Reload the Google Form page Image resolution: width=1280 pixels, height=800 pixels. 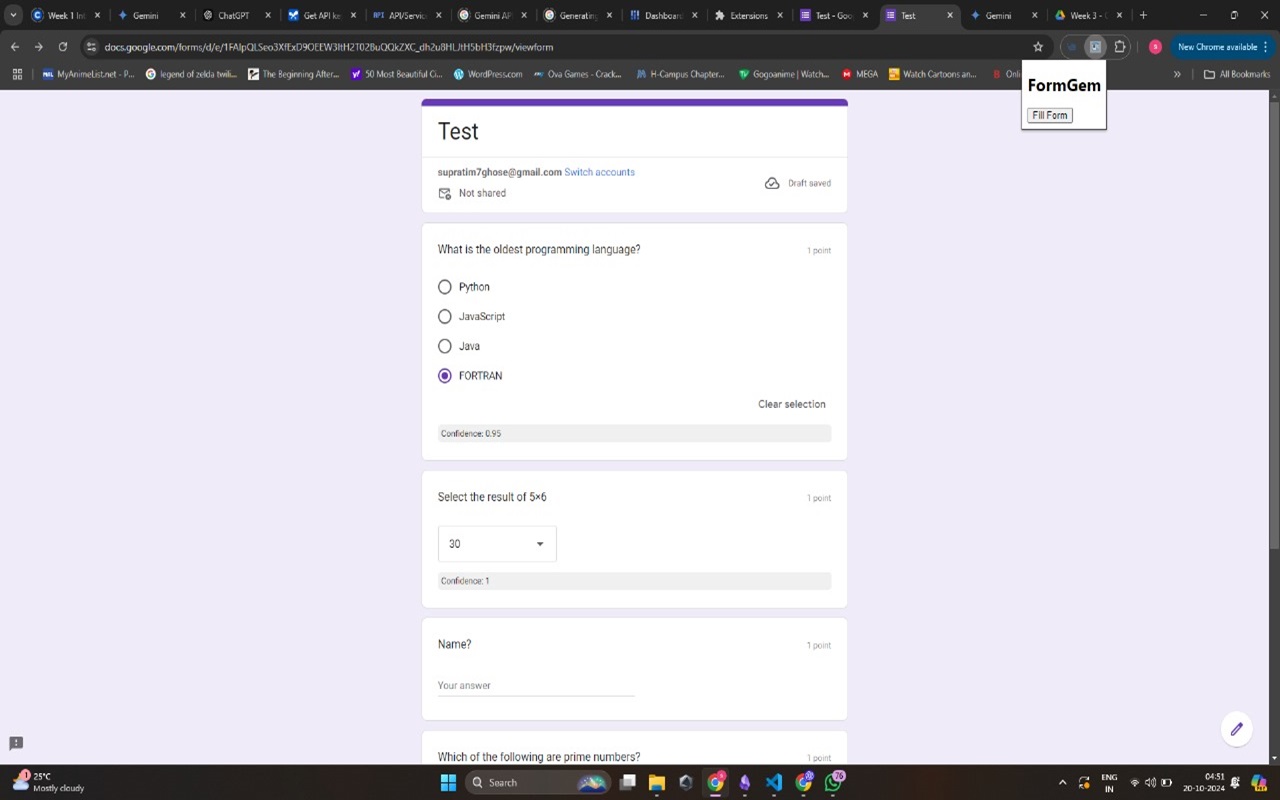(62, 47)
